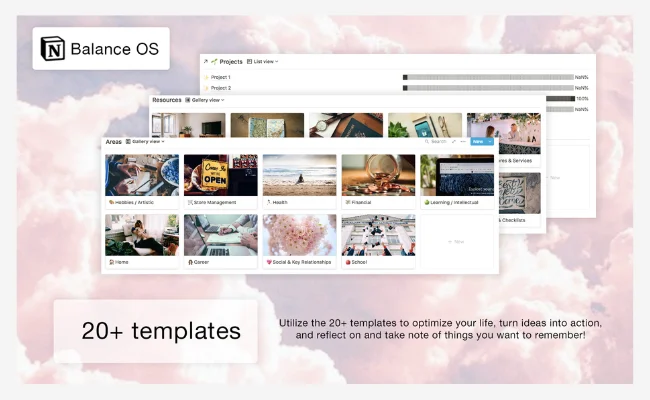Image resolution: width=650 pixels, height=400 pixels.
Task: Open the Career laptop card image
Action: coord(221,235)
